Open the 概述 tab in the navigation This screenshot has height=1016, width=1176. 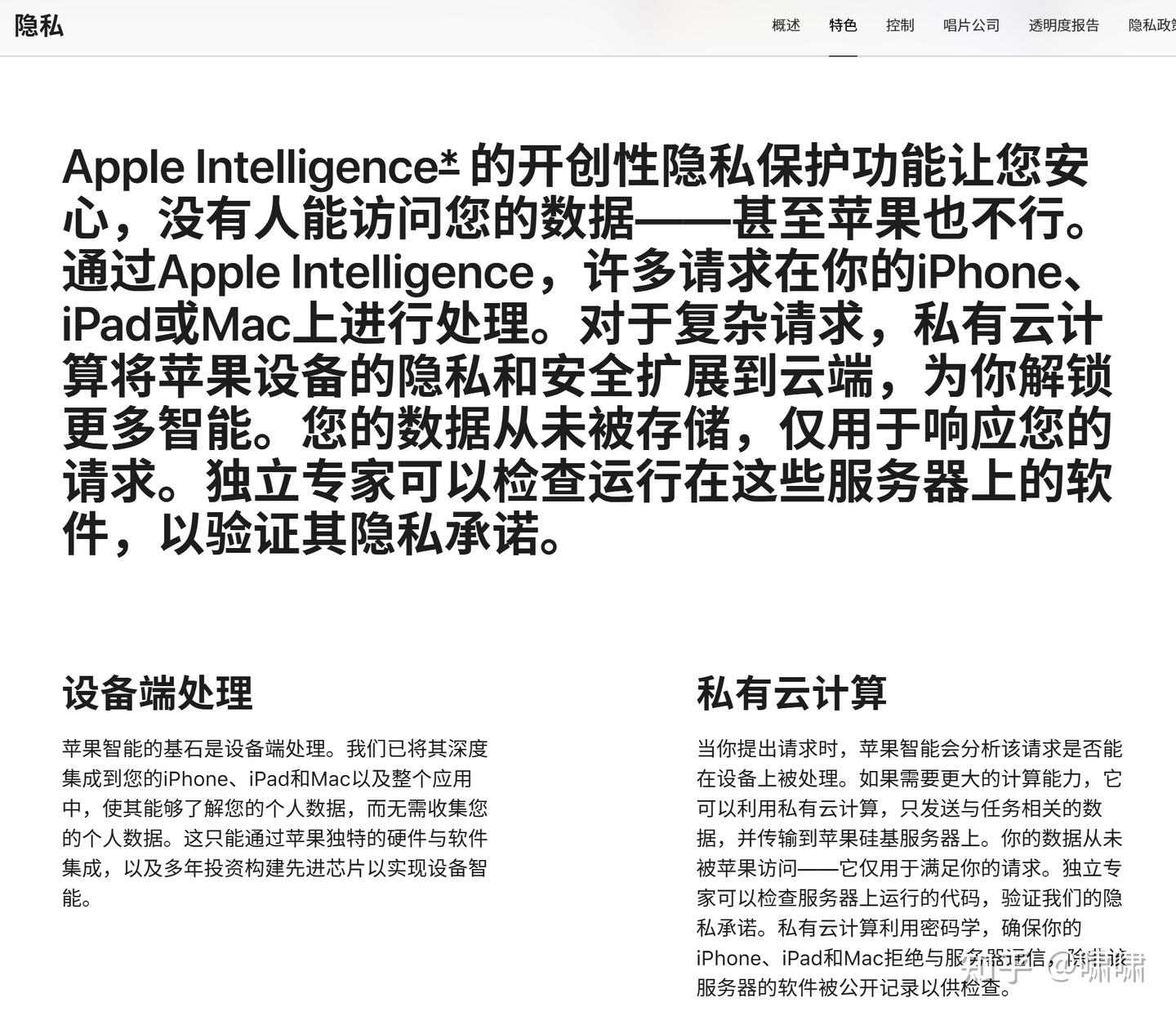(x=786, y=25)
